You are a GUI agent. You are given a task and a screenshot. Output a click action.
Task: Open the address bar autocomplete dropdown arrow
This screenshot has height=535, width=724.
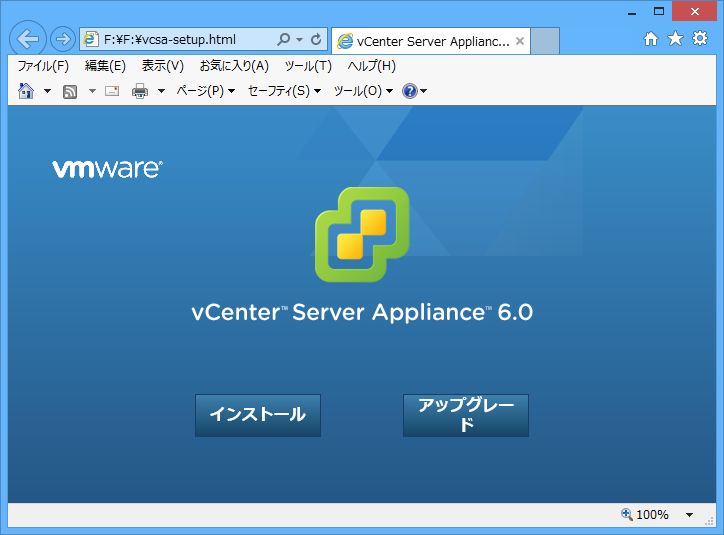tap(299, 40)
